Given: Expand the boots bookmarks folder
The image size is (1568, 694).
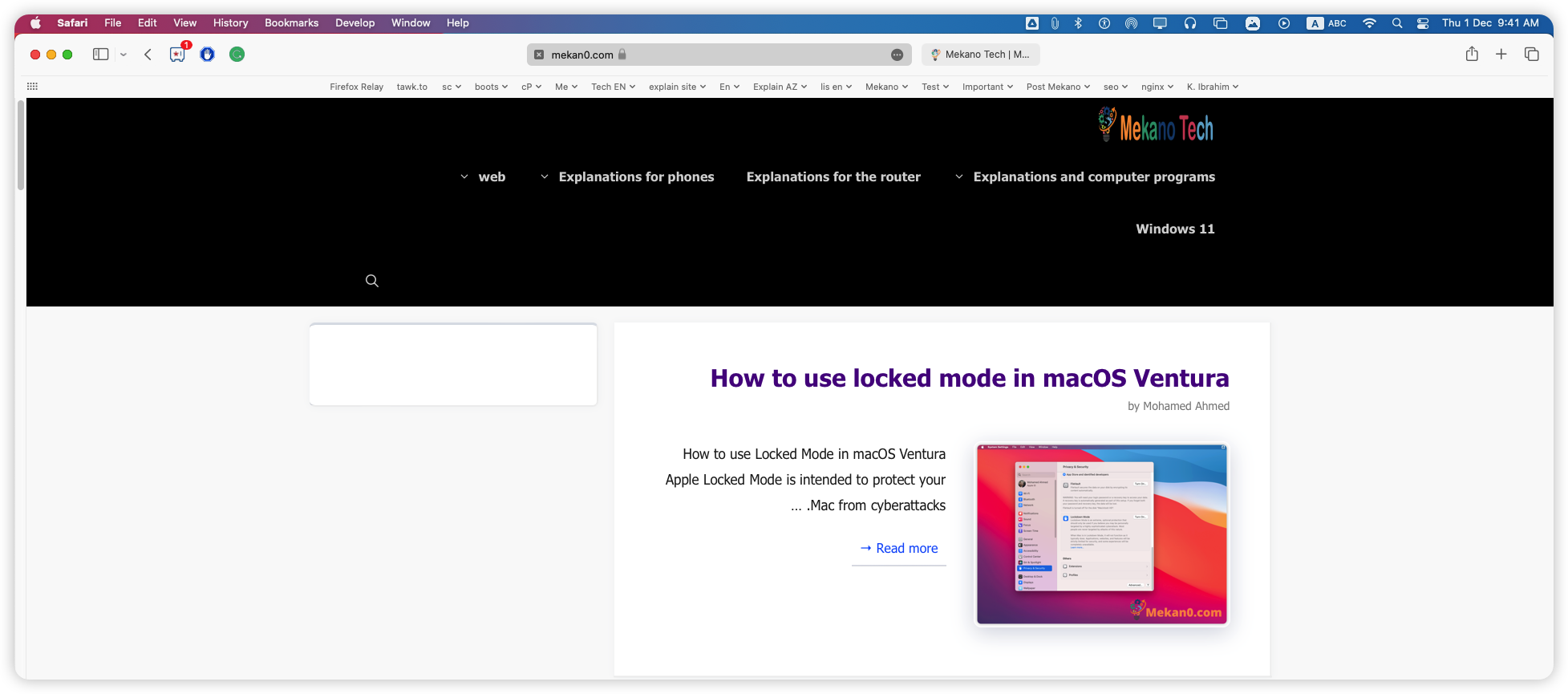Looking at the screenshot, I should [x=491, y=87].
